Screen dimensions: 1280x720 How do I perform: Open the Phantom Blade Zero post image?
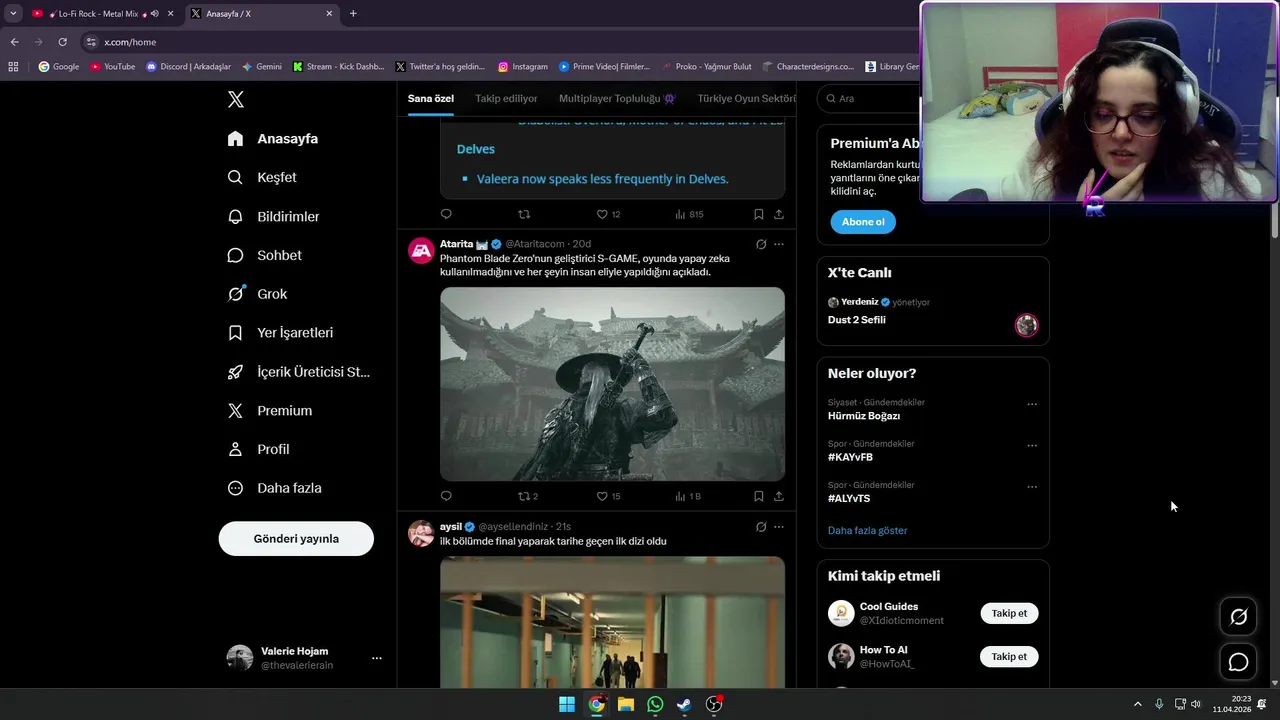(x=612, y=384)
